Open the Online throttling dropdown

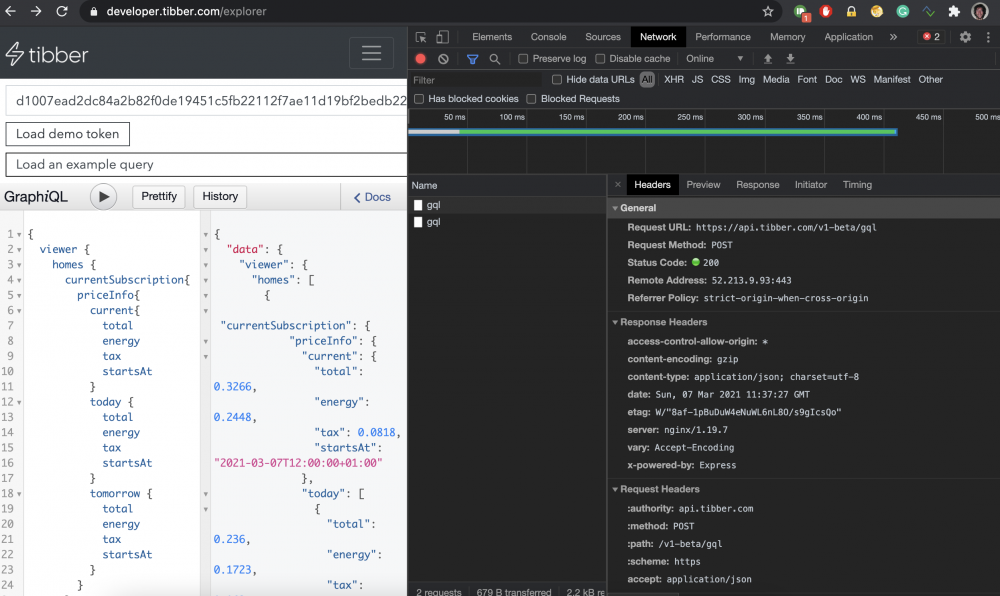(x=715, y=59)
